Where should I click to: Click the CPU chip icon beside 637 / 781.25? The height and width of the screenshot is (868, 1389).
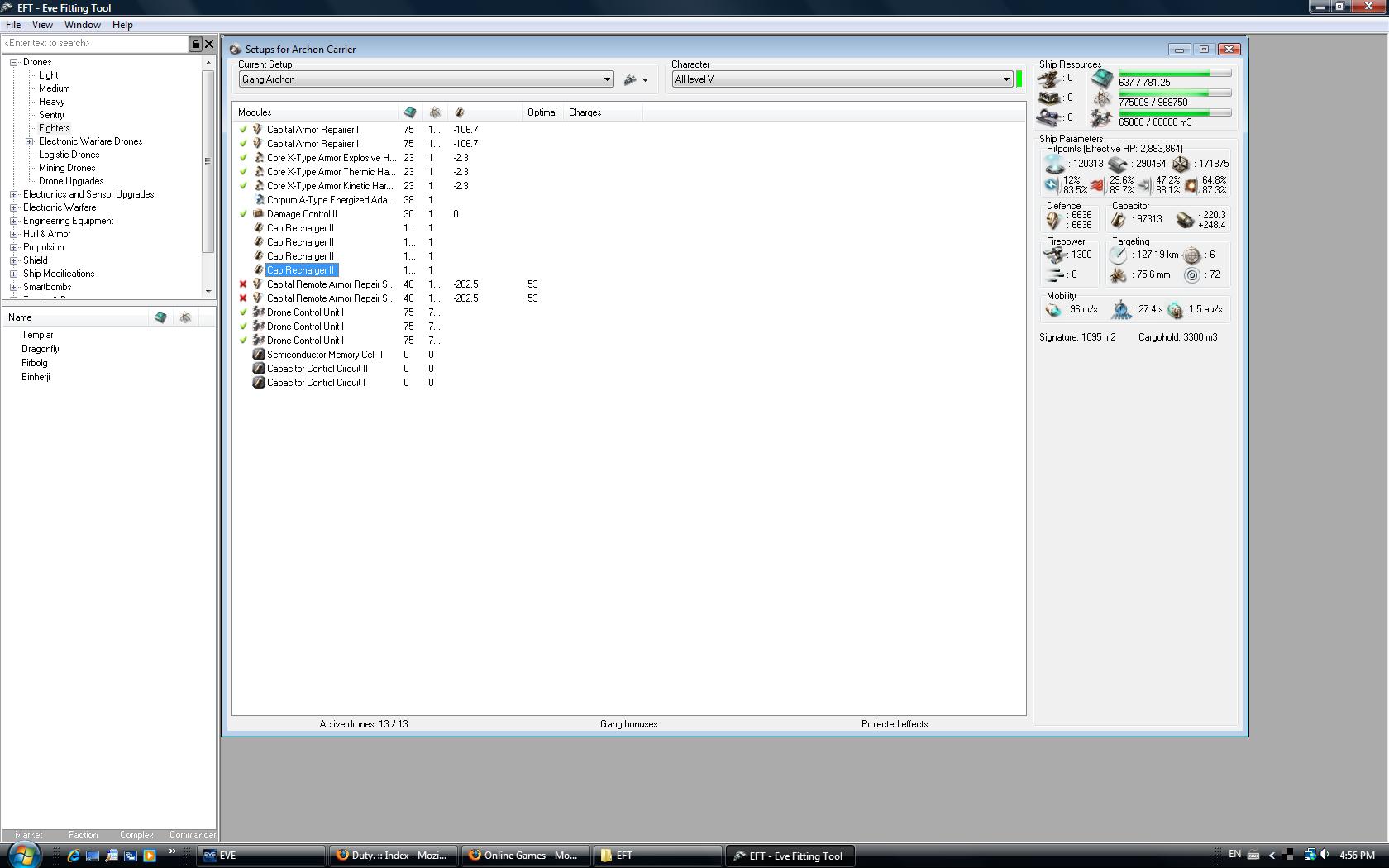pos(1101,79)
